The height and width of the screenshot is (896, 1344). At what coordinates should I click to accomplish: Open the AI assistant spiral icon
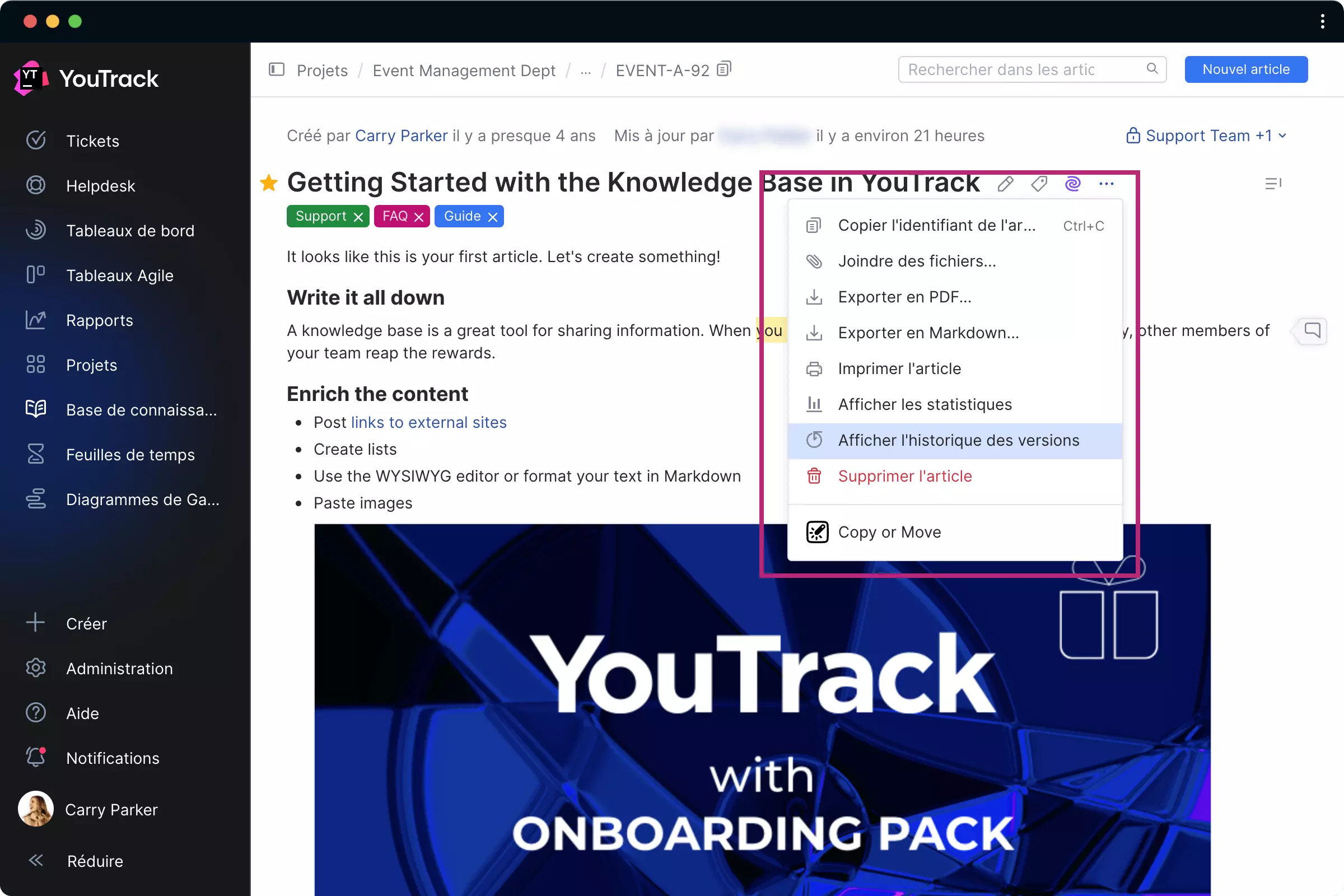click(x=1072, y=184)
